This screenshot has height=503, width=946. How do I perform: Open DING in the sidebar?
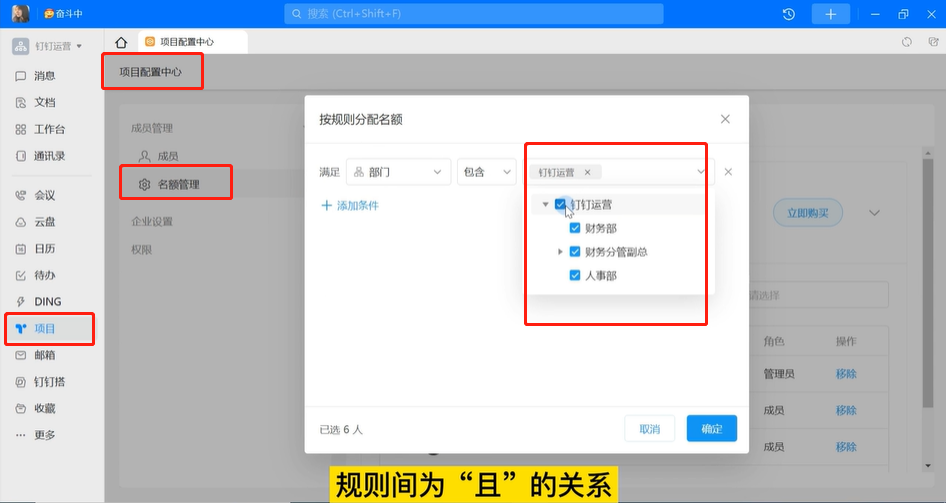pyautogui.click(x=47, y=302)
